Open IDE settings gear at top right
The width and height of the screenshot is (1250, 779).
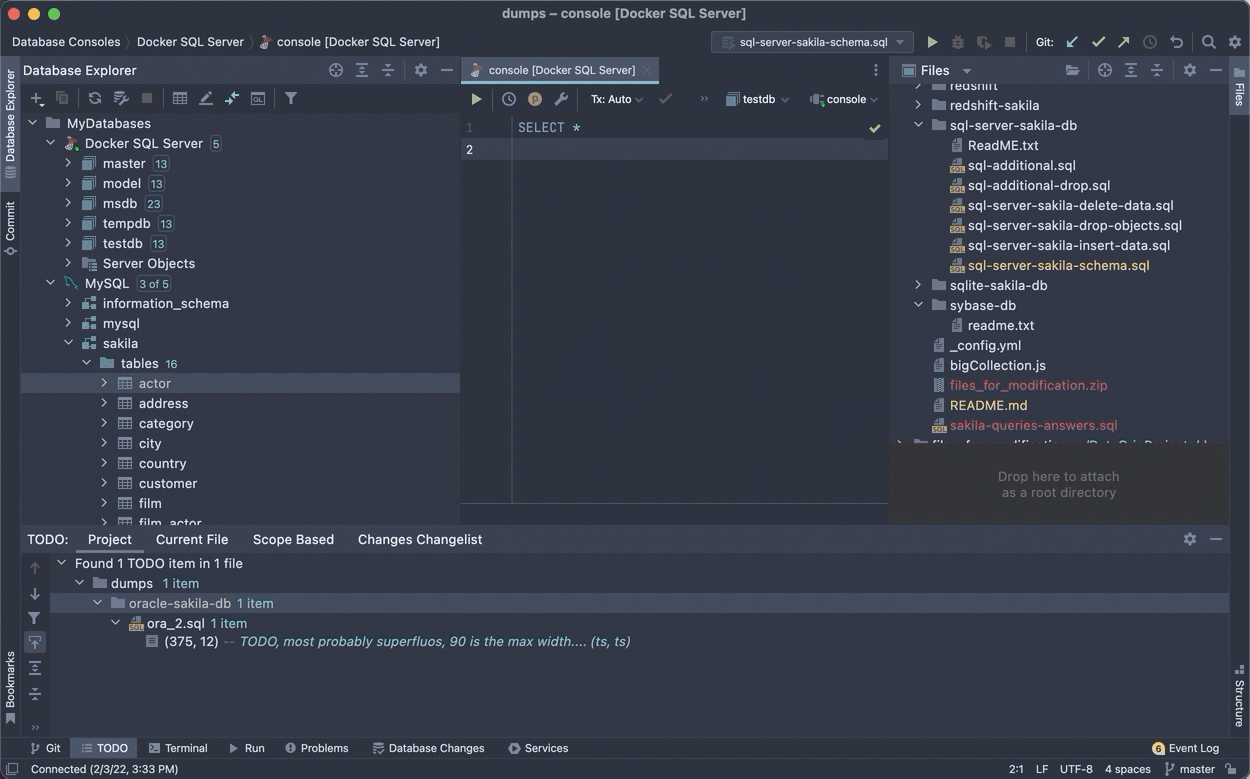(x=1235, y=42)
